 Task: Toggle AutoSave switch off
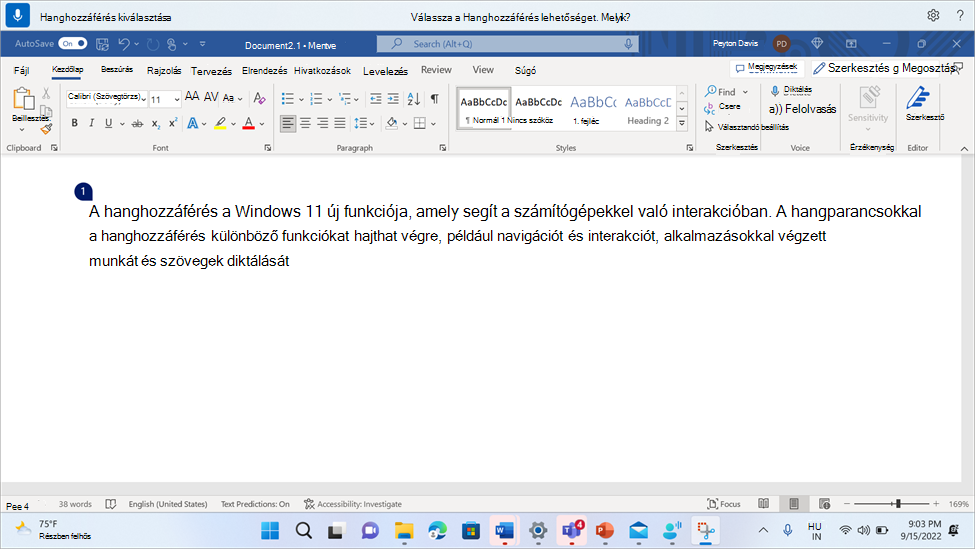tap(73, 44)
